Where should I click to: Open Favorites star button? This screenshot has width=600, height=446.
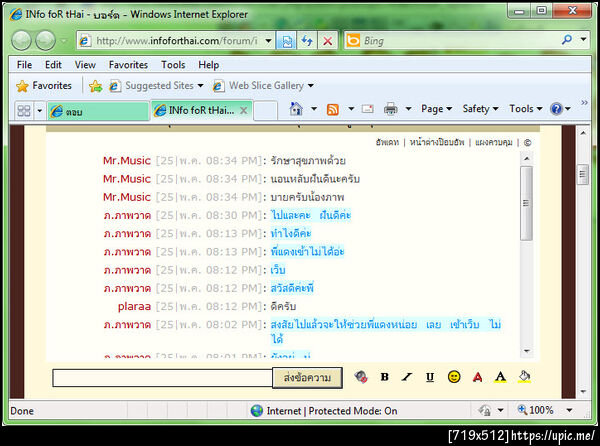(x=44, y=86)
